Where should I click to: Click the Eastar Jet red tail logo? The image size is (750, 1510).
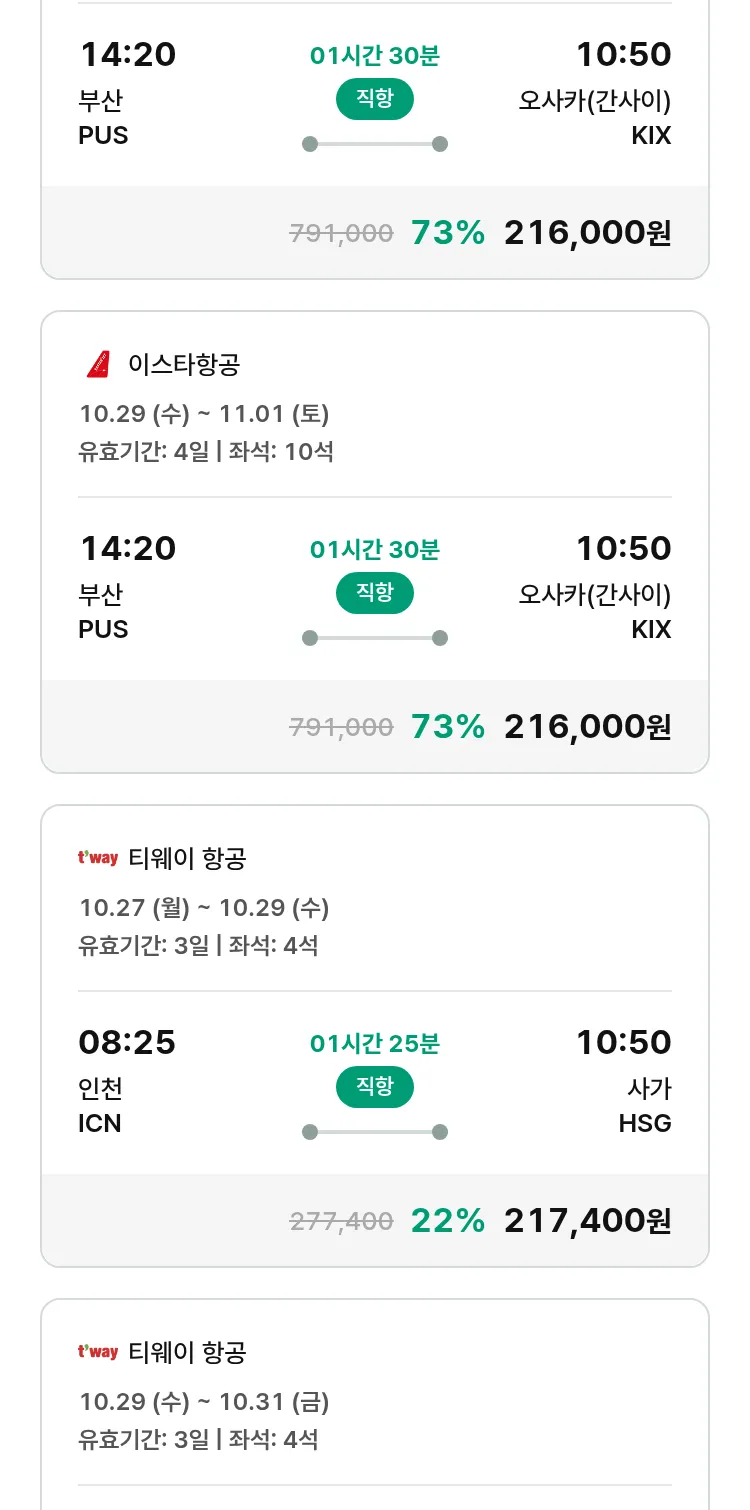98,365
